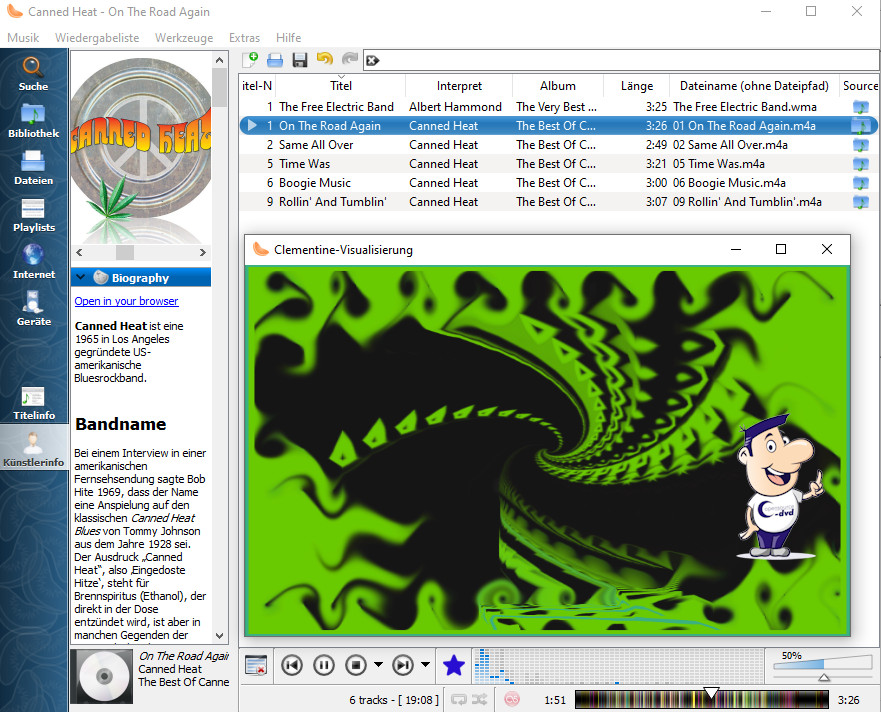Viewport: 881px width, 712px height.
Task: Toggle the repeat mode button
Action: tap(459, 700)
